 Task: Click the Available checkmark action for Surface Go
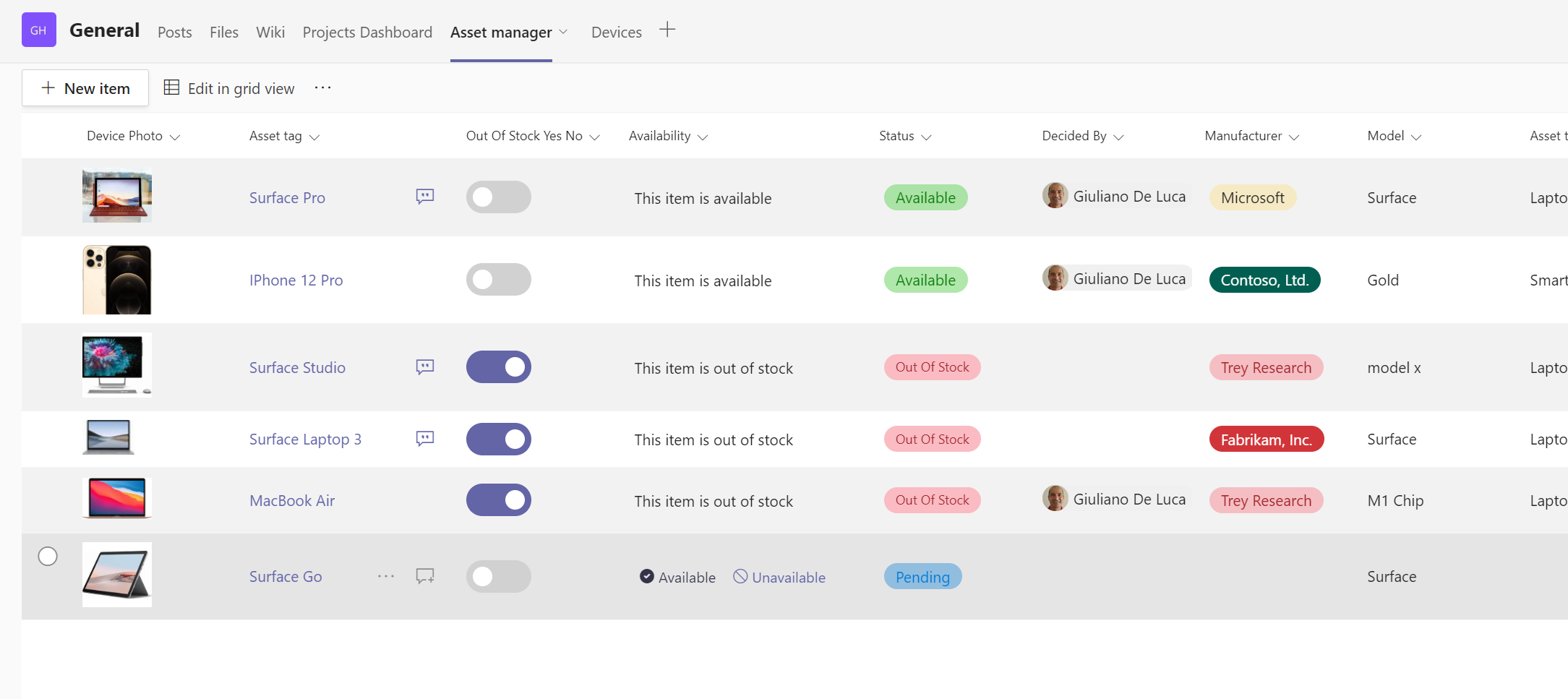(x=677, y=577)
